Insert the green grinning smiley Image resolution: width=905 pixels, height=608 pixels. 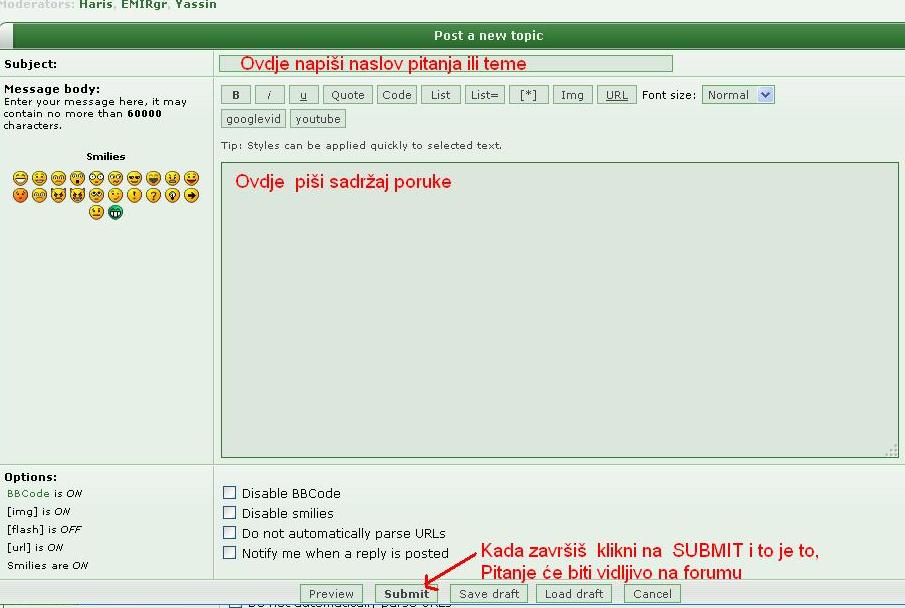[115, 212]
